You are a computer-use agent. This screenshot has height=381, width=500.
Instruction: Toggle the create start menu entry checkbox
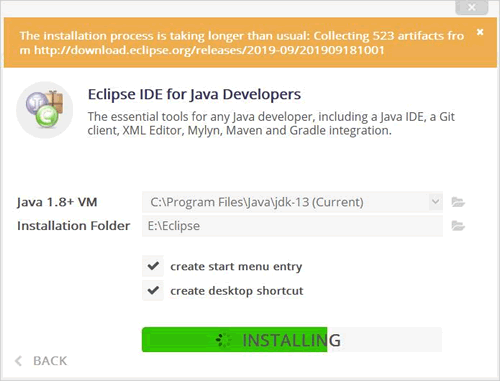point(153,266)
